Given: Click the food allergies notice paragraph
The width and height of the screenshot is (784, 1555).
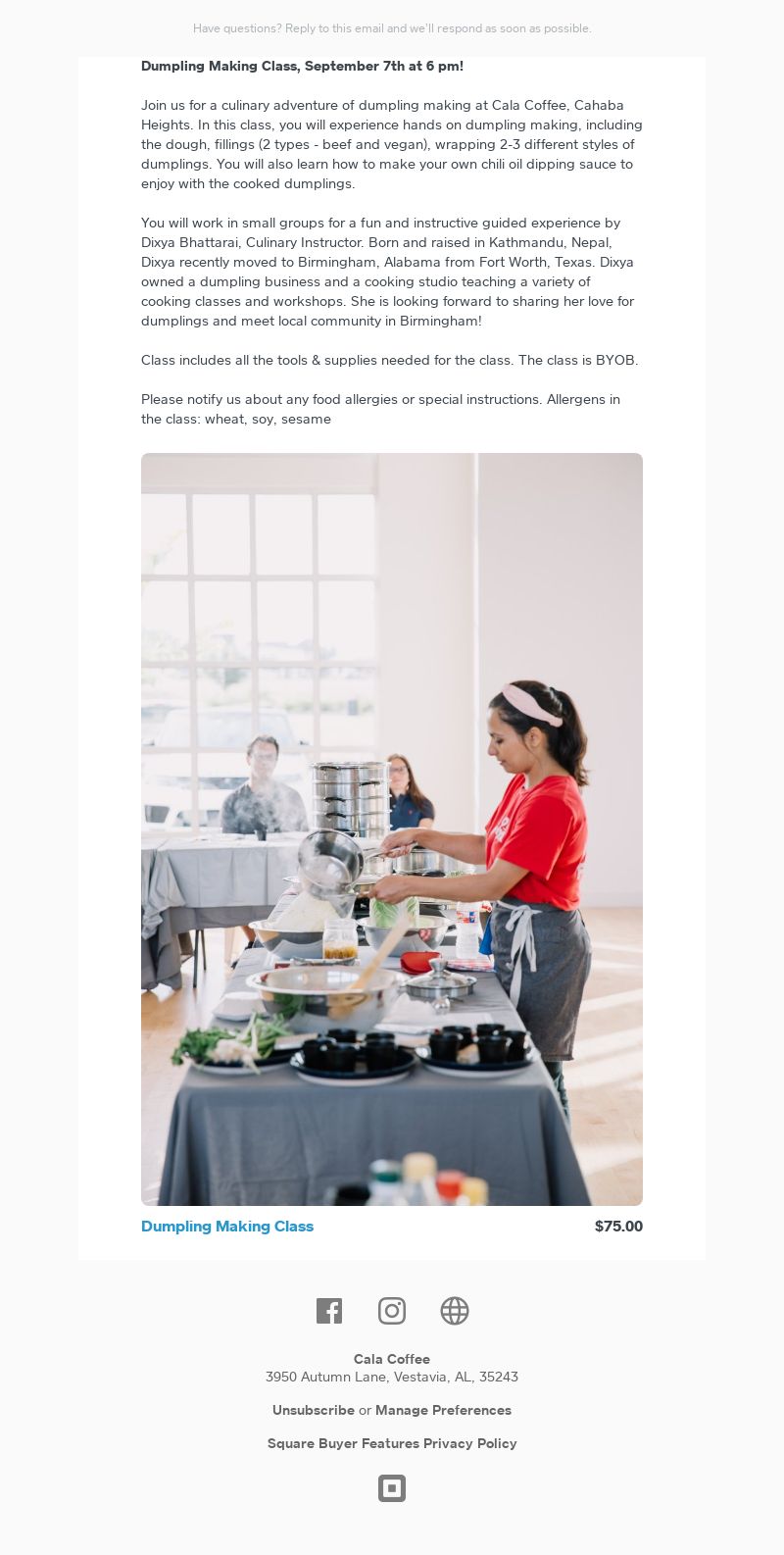Looking at the screenshot, I should tap(380, 409).
